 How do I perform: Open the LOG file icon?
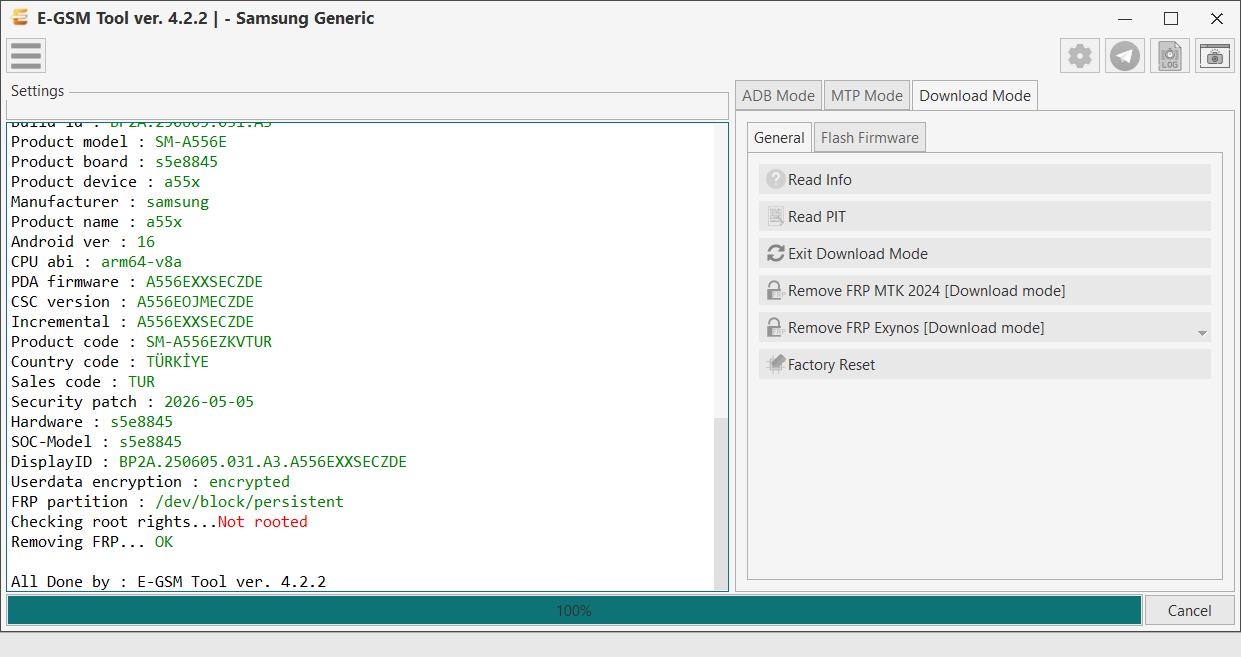pos(1170,56)
